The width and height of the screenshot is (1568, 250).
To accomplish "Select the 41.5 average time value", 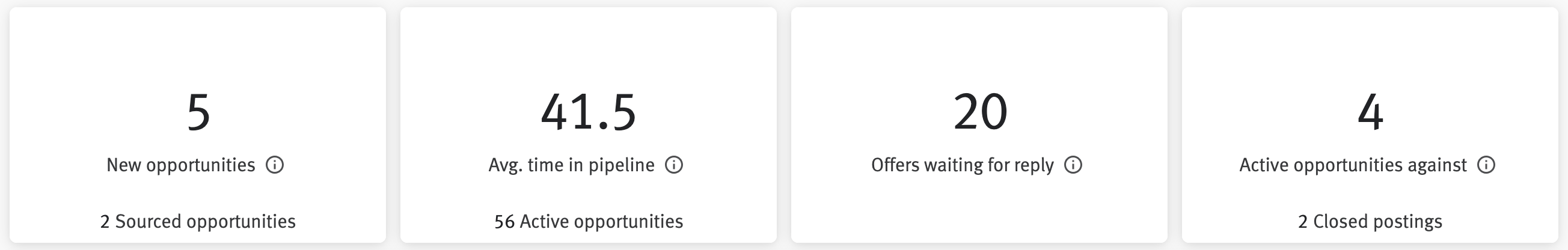I will pos(589,112).
